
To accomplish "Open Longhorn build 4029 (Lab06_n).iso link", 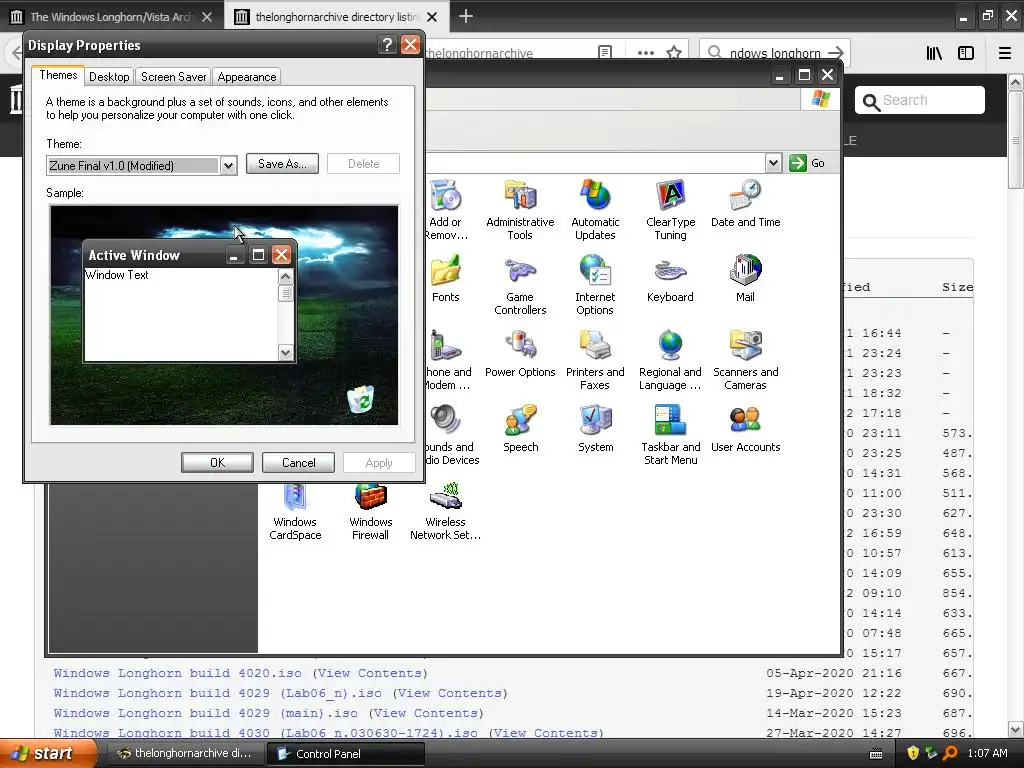I will point(217,693).
